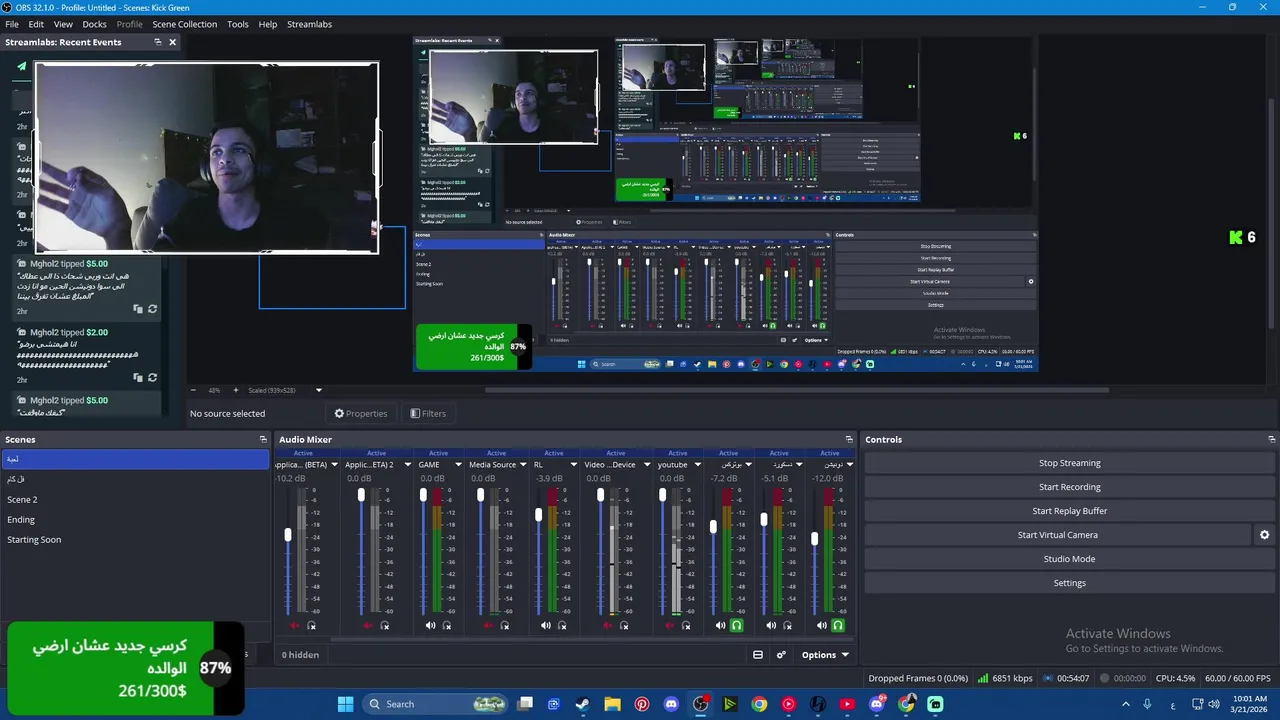Click Start Recording
The height and width of the screenshot is (720, 1280).
click(x=1069, y=487)
